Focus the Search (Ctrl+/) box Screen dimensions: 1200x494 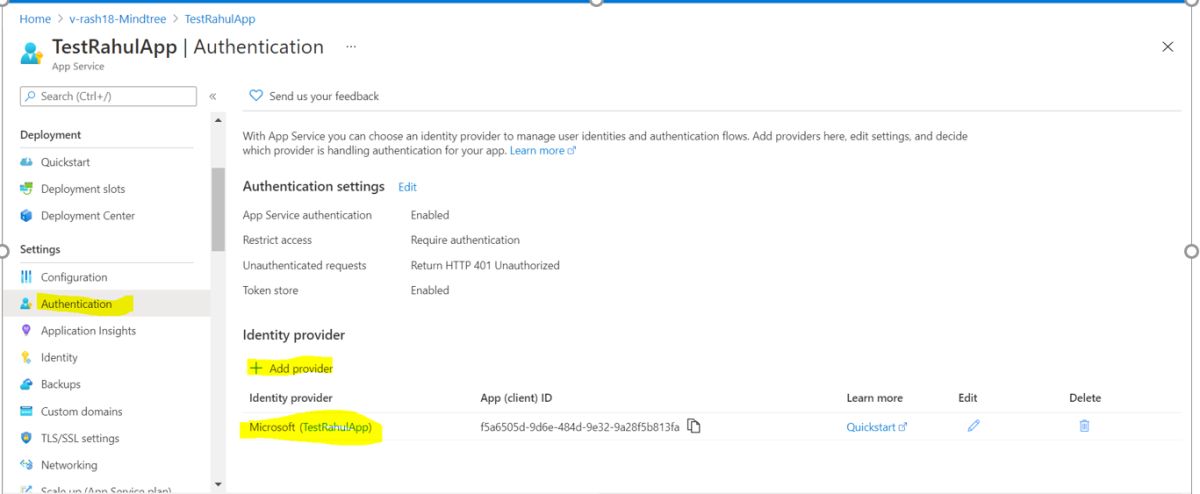[x=108, y=96]
